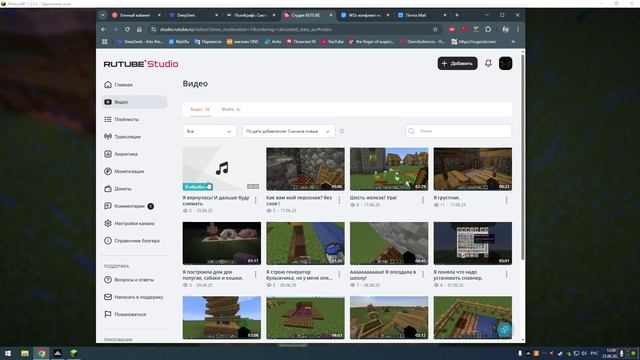
Task: Click the info icon next to sort dropdown
Action: tap(342, 131)
